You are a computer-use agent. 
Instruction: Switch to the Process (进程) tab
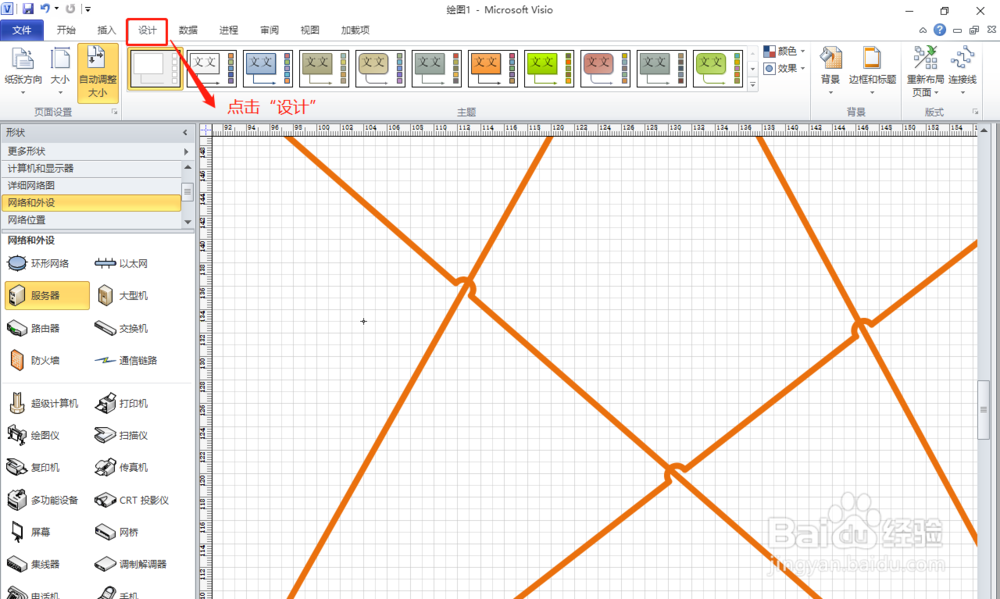(x=228, y=30)
